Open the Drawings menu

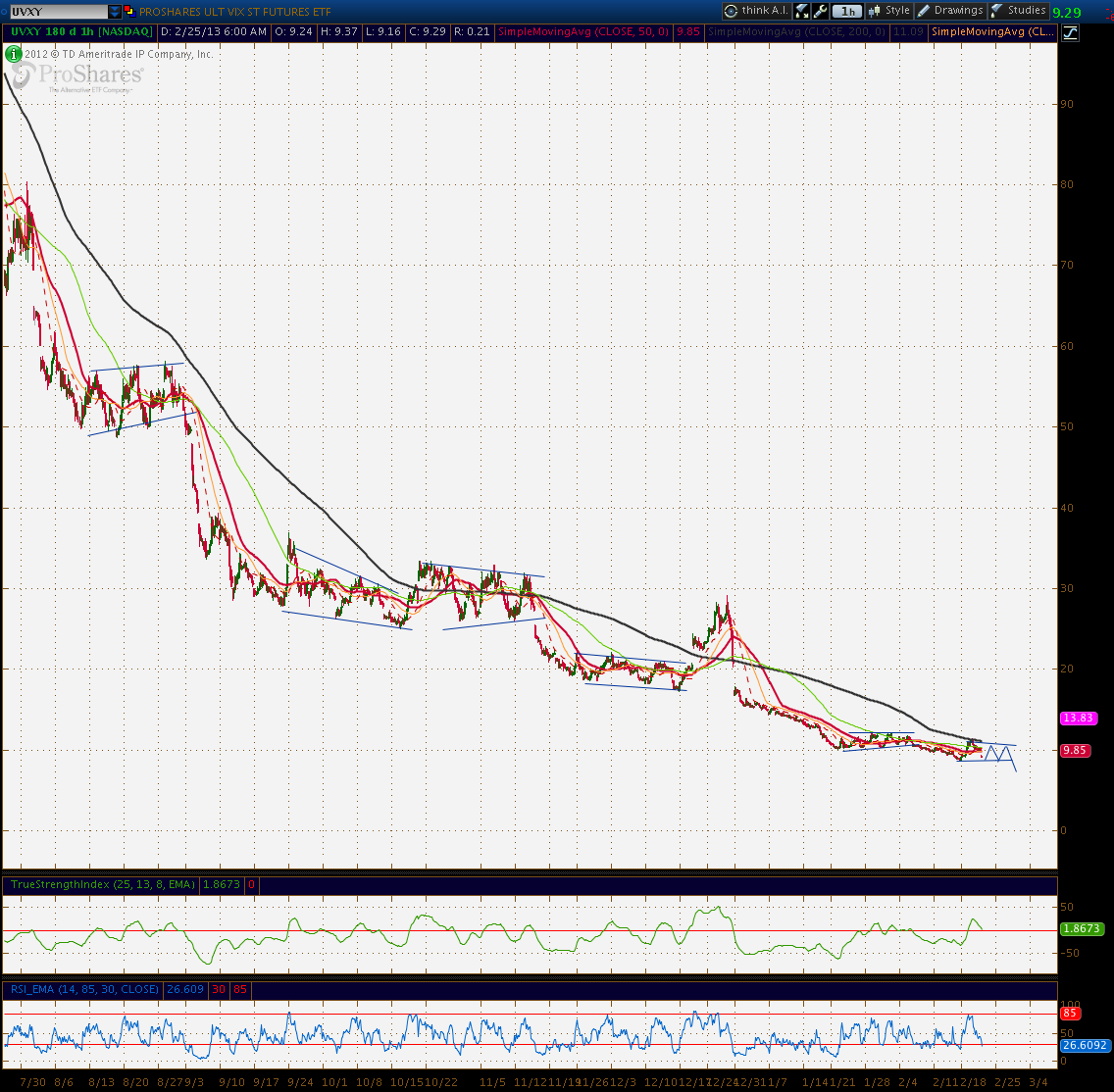click(950, 11)
